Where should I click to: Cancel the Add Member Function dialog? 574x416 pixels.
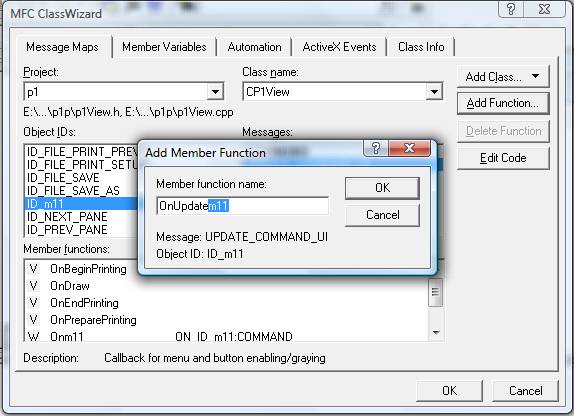382,215
